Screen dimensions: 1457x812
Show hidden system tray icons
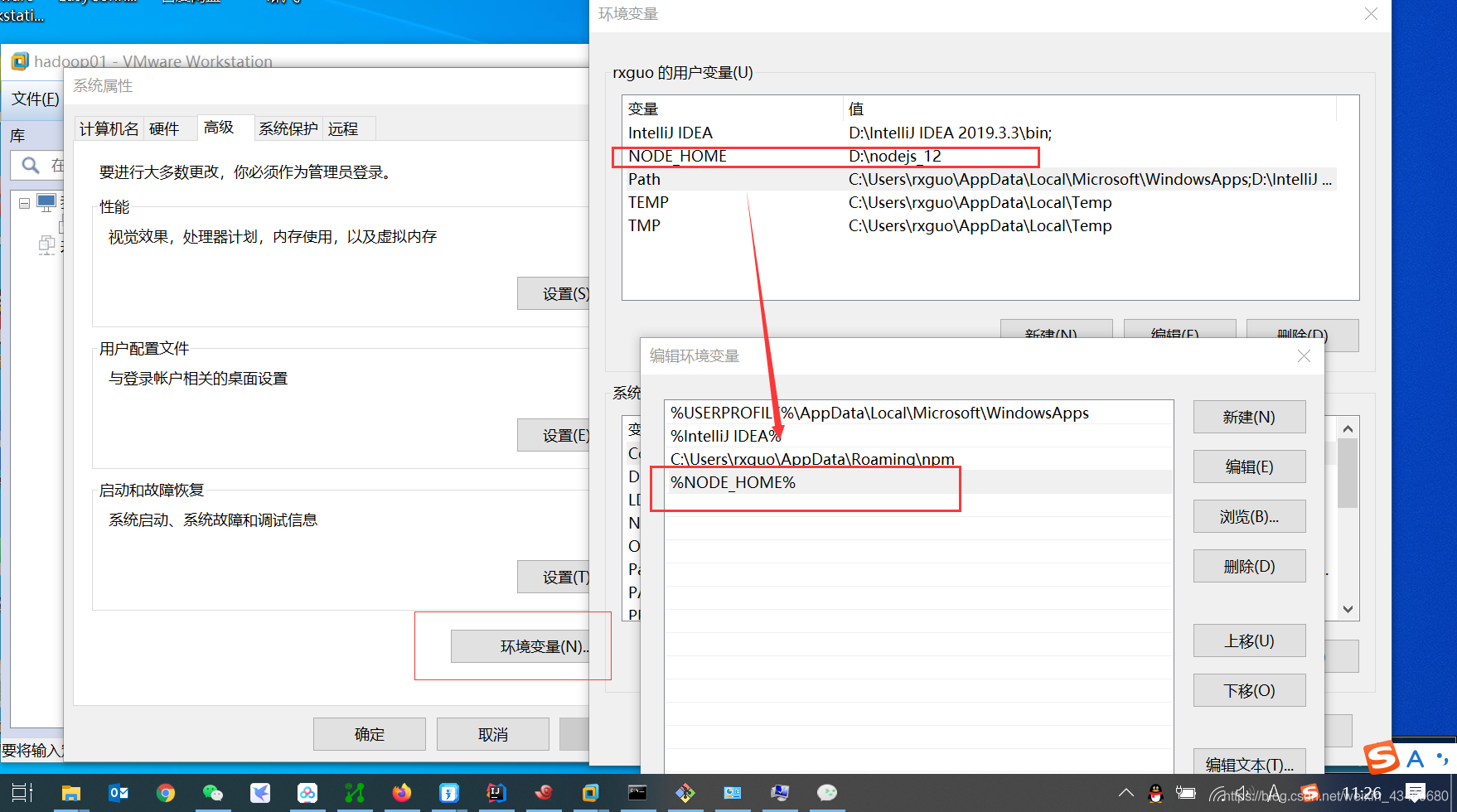coord(1125,793)
